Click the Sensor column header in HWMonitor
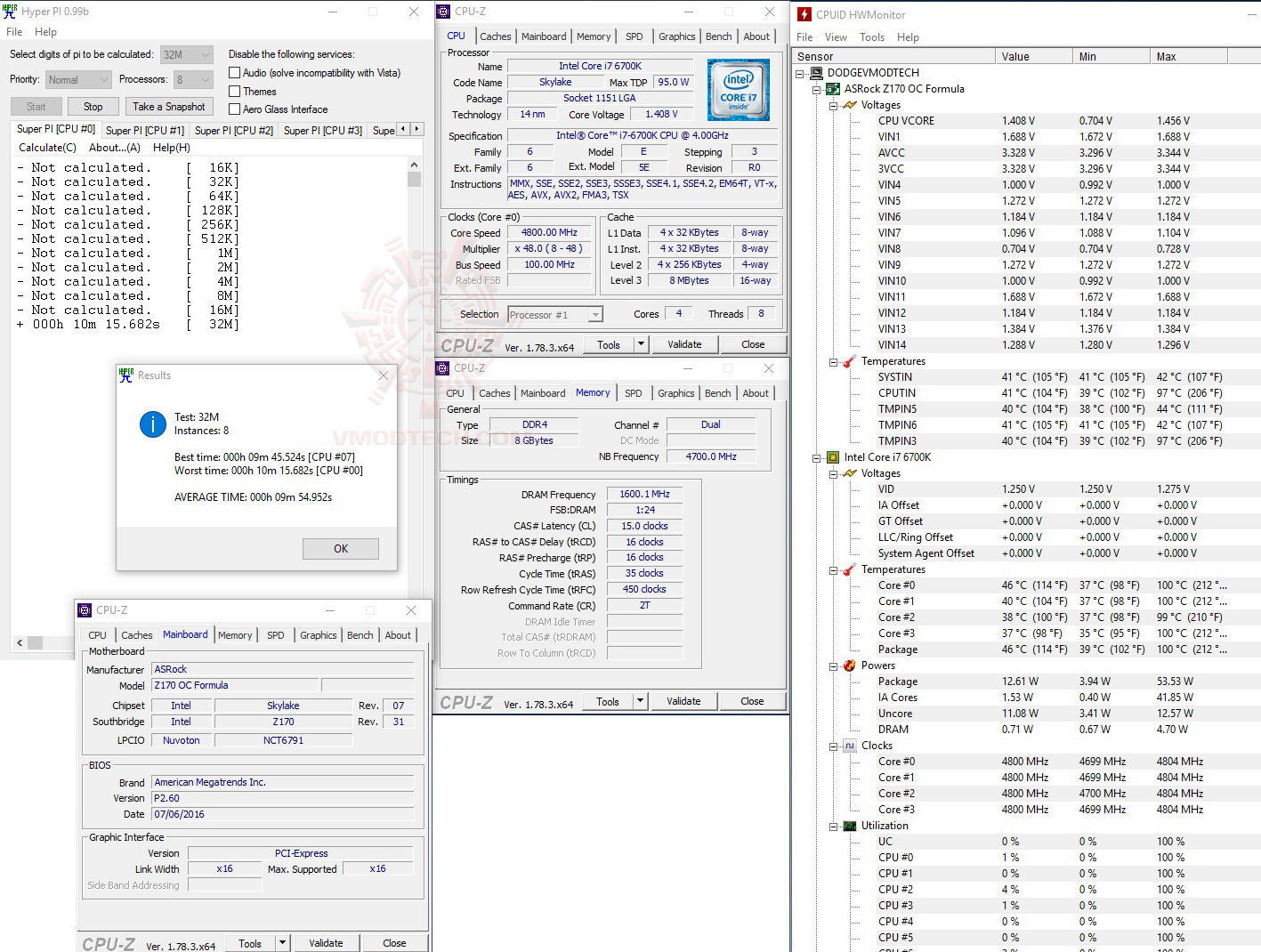Screen dimensions: 1261x952 pyautogui.click(x=893, y=56)
